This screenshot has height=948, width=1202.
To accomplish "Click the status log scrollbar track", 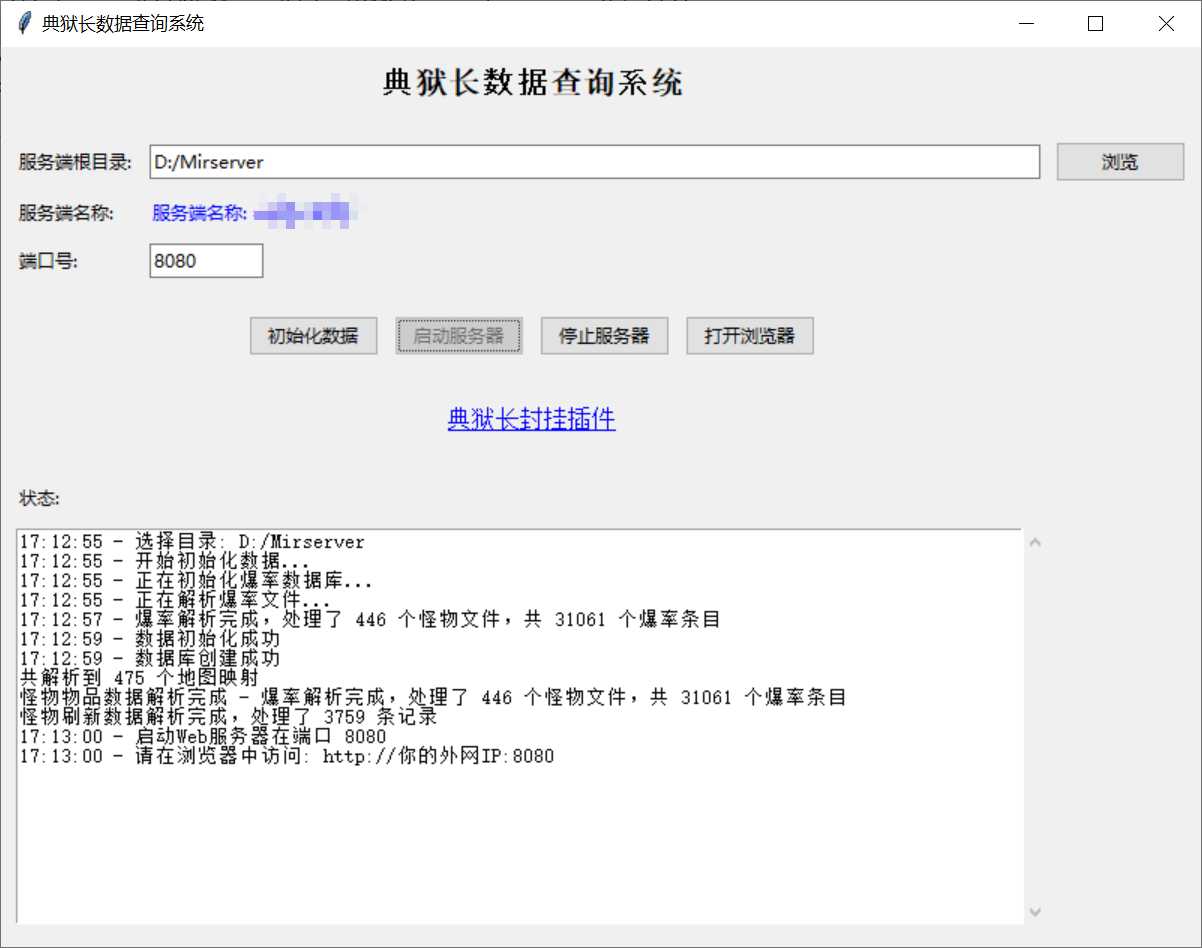I will tap(1036, 730).
